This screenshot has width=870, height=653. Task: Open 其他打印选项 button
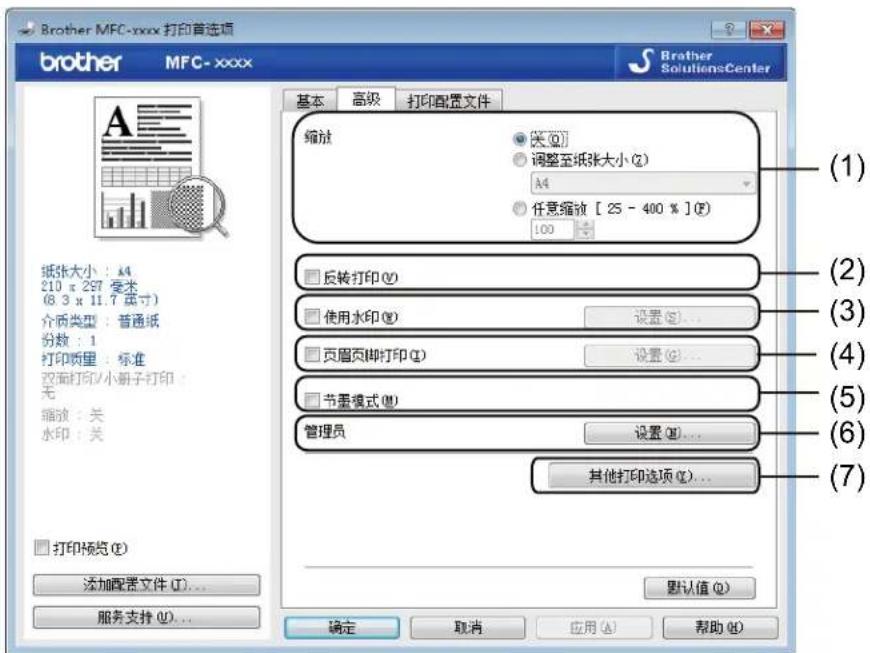[651, 475]
